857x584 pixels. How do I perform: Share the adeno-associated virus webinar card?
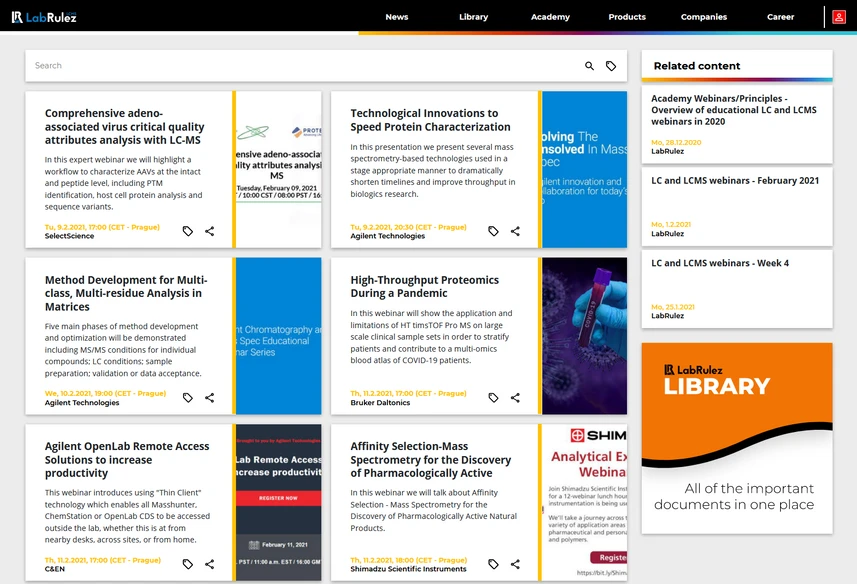pyautogui.click(x=209, y=231)
